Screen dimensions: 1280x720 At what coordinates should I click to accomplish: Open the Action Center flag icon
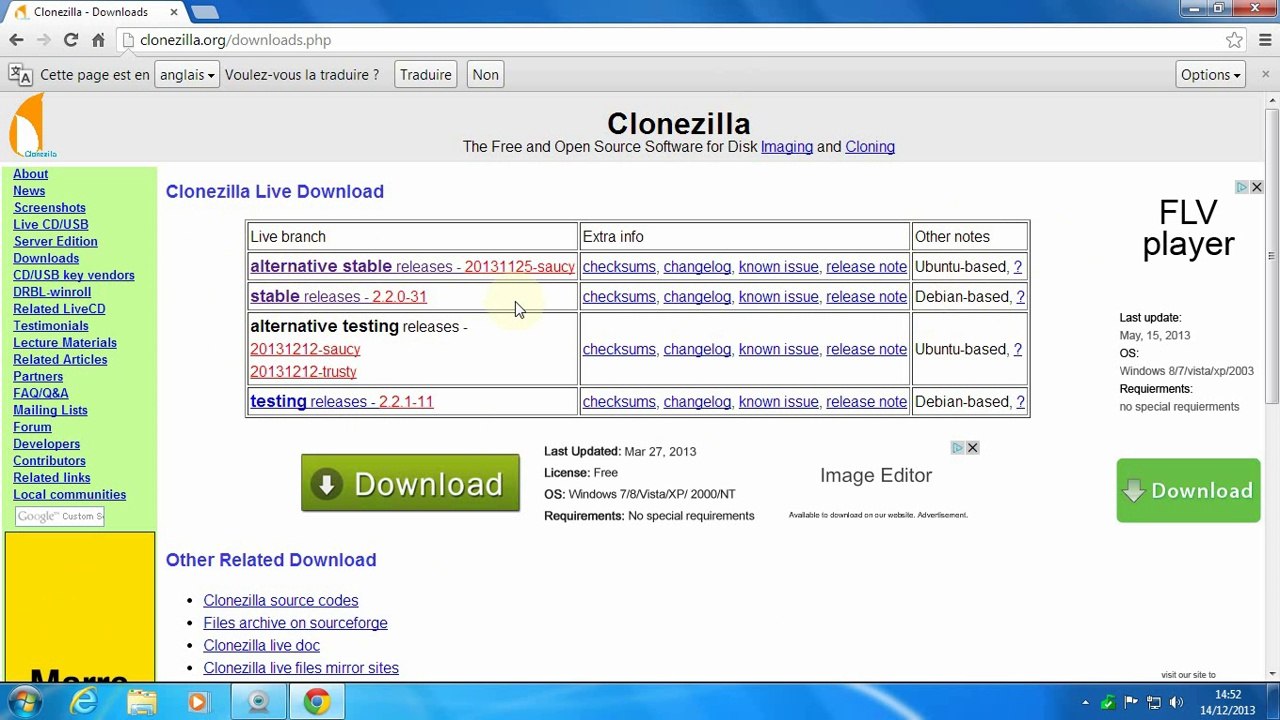point(1131,702)
